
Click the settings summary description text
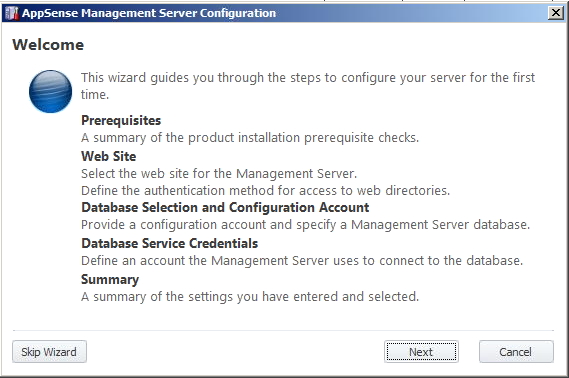[250, 297]
